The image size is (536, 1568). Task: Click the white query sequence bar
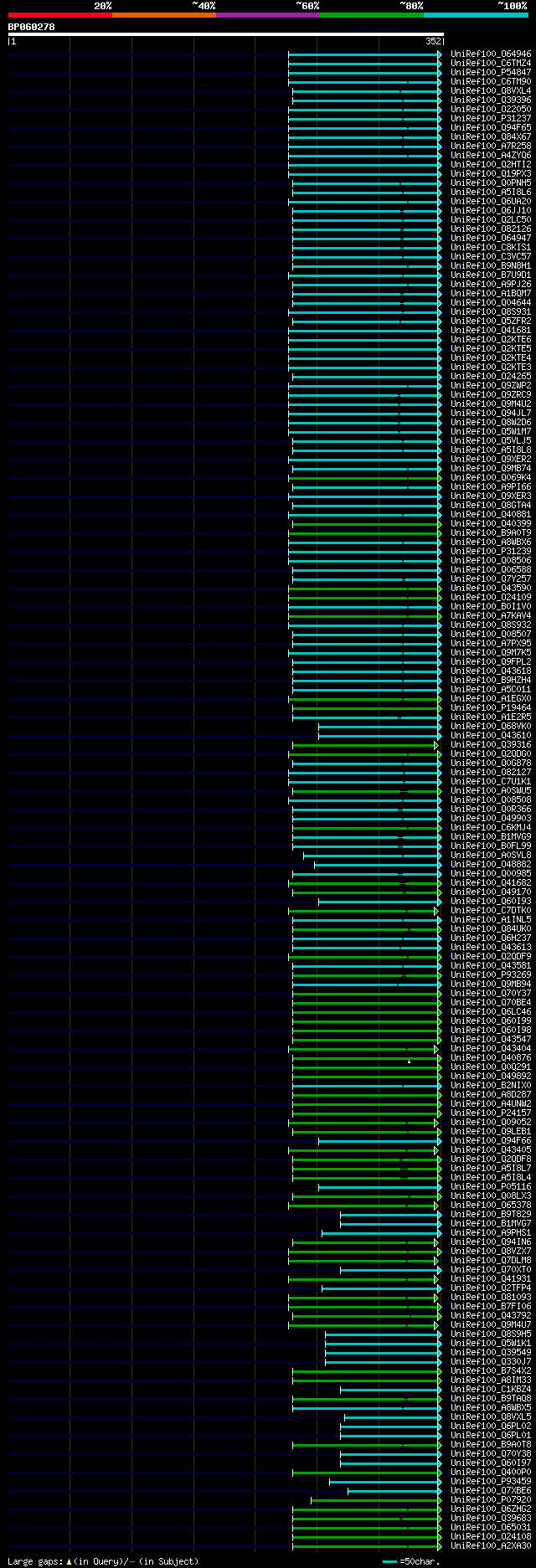[225, 34]
